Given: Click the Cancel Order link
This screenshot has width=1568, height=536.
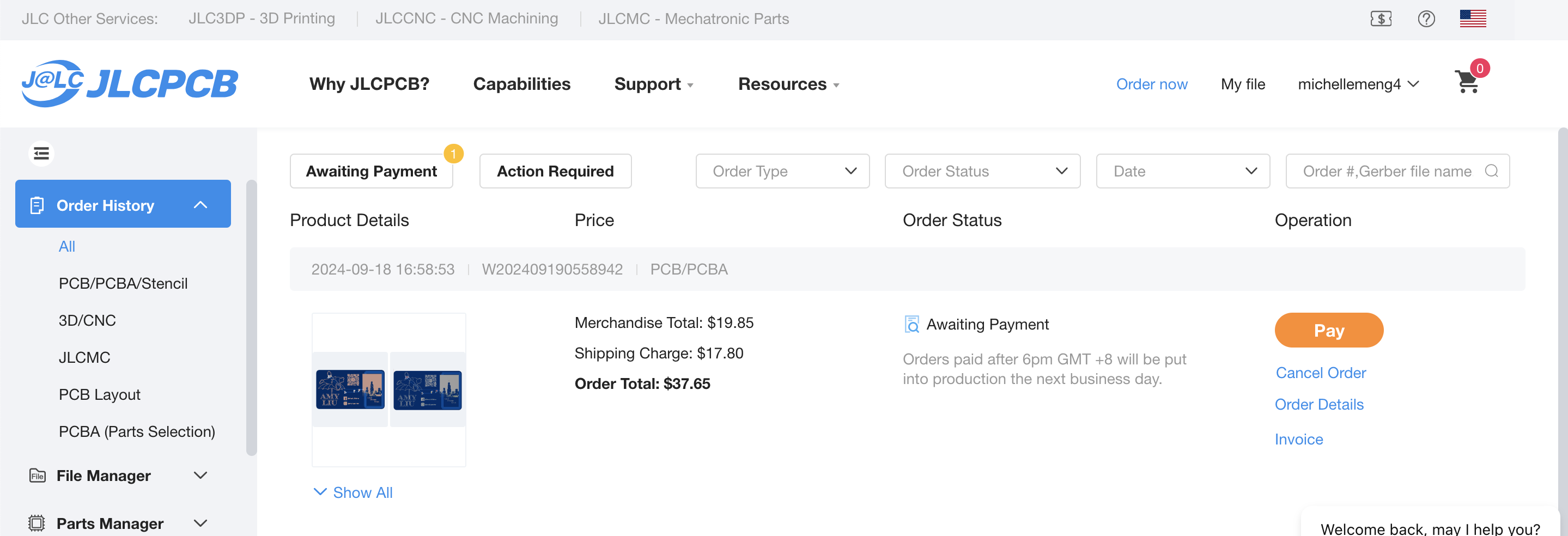Looking at the screenshot, I should pyautogui.click(x=1320, y=373).
